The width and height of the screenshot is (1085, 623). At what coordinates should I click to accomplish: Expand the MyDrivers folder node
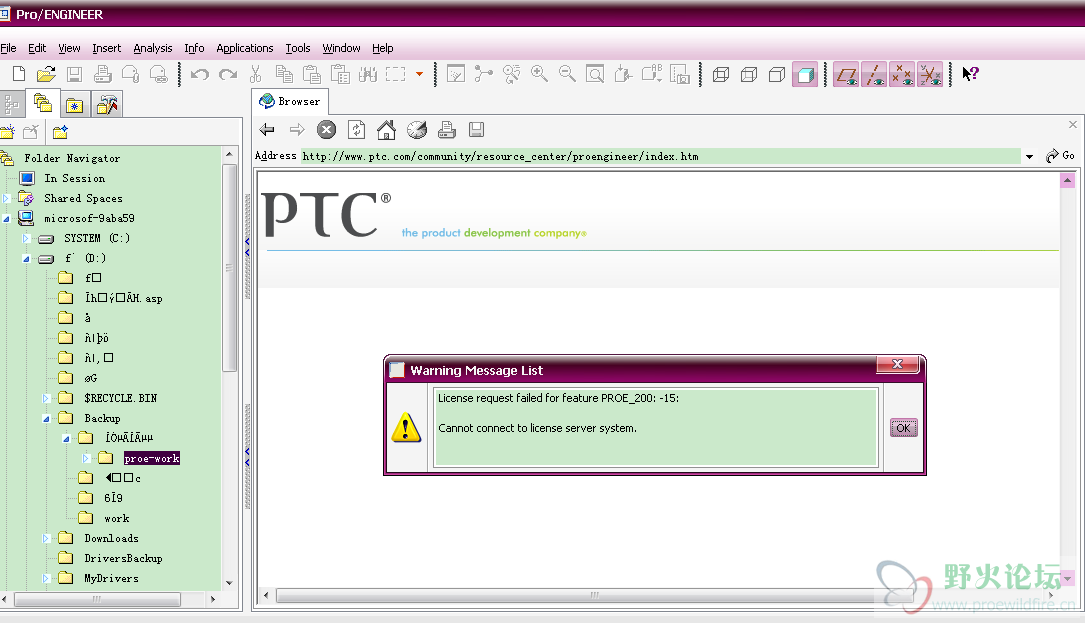pyautogui.click(x=46, y=579)
